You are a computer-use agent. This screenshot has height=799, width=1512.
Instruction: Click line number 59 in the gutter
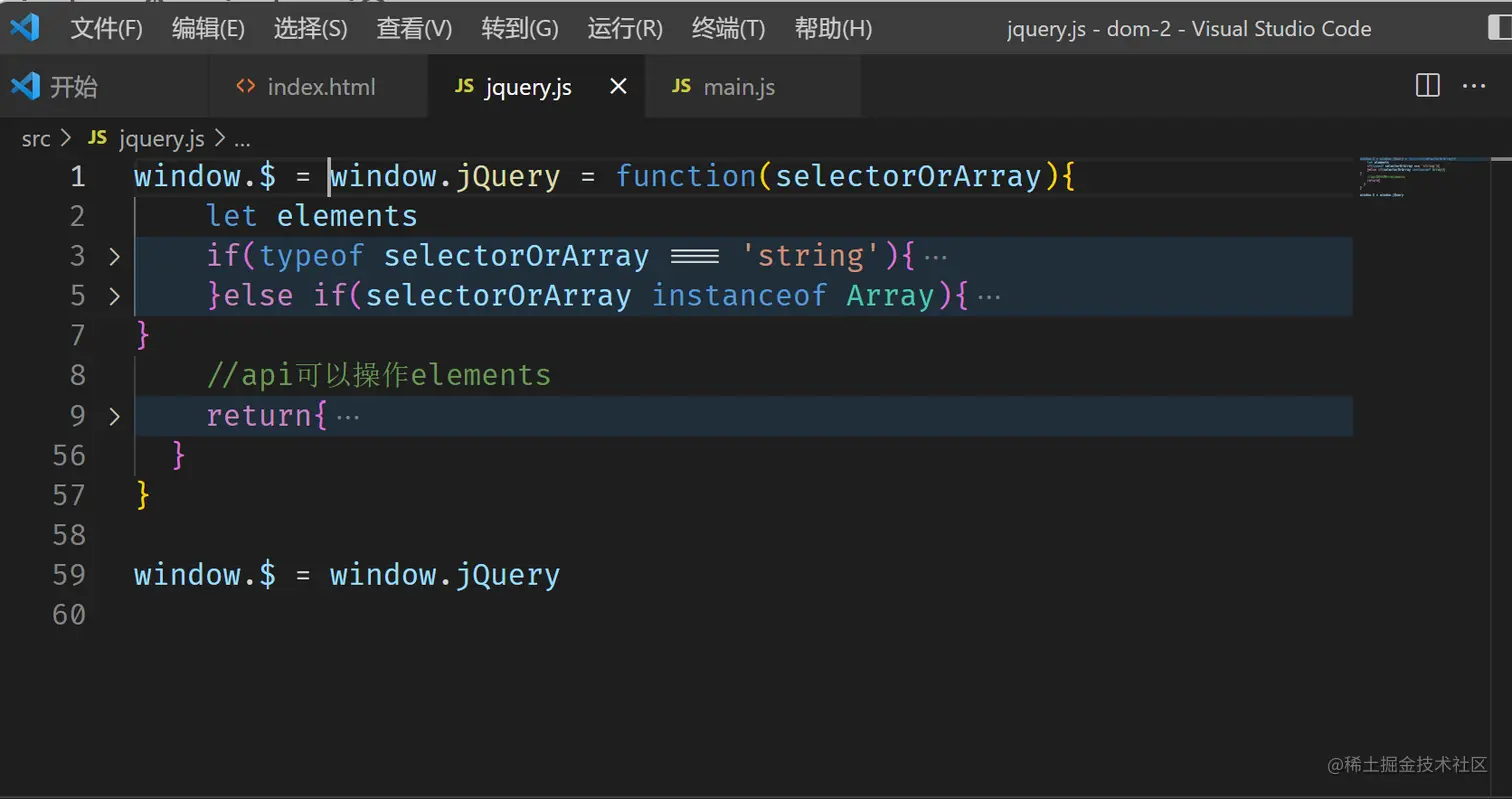coord(68,575)
